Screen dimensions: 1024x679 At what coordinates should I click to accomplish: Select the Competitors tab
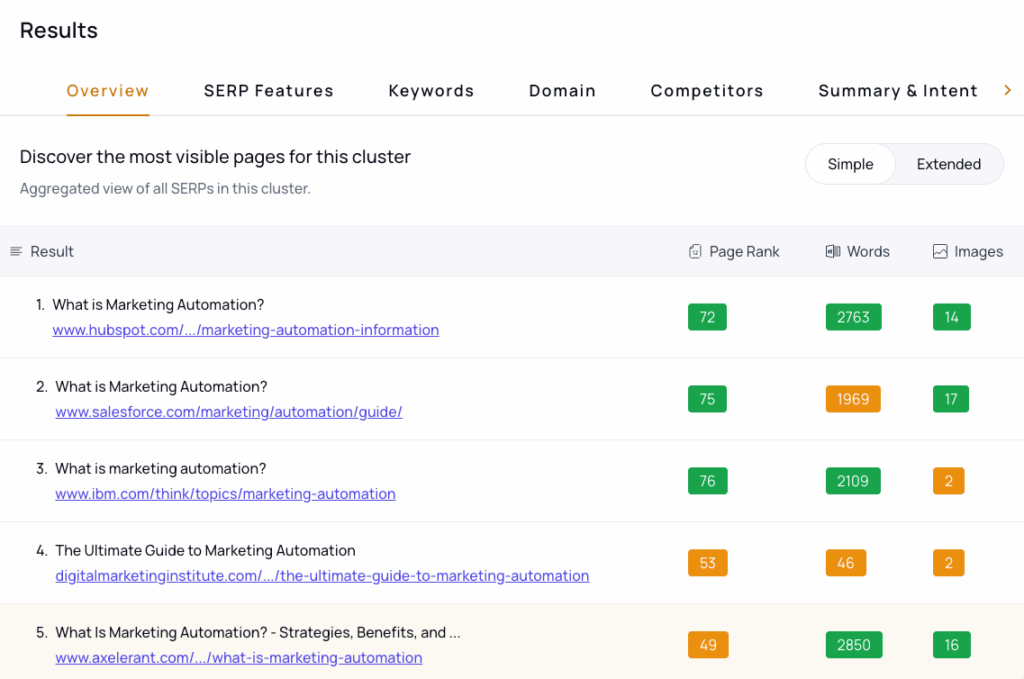[x=706, y=91]
